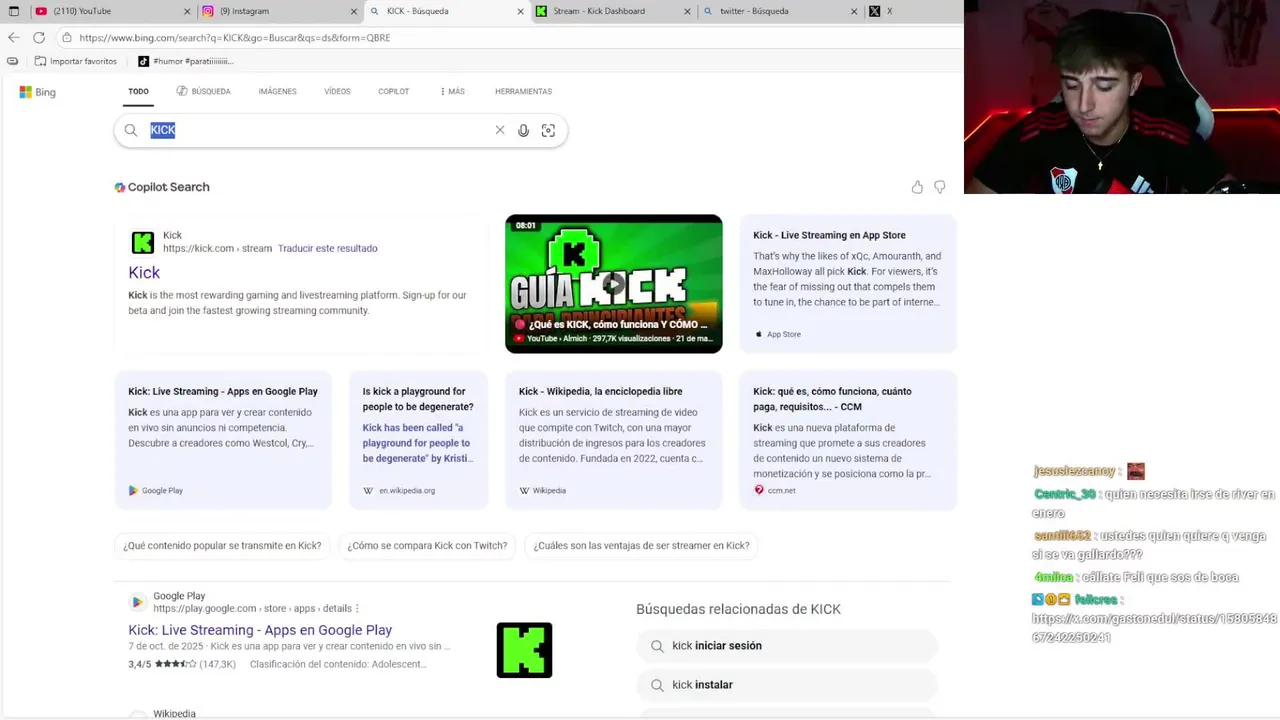1280x720 pixels.
Task: Select the VÍDEOS filter
Action: coord(337,91)
